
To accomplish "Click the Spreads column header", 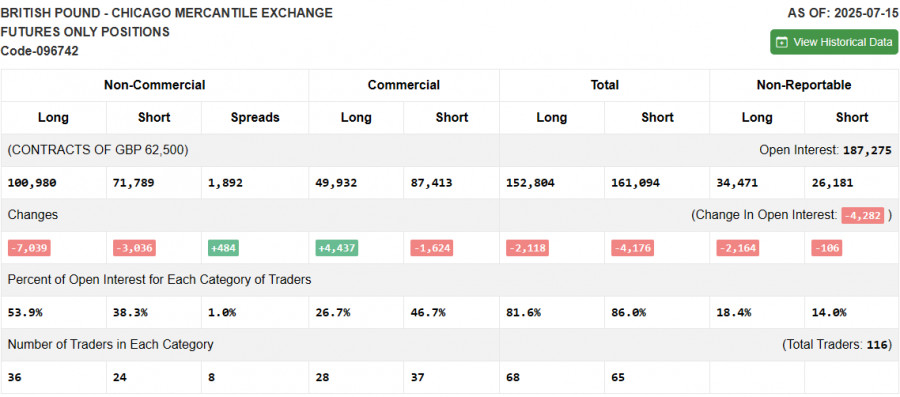I will pyautogui.click(x=255, y=118).
